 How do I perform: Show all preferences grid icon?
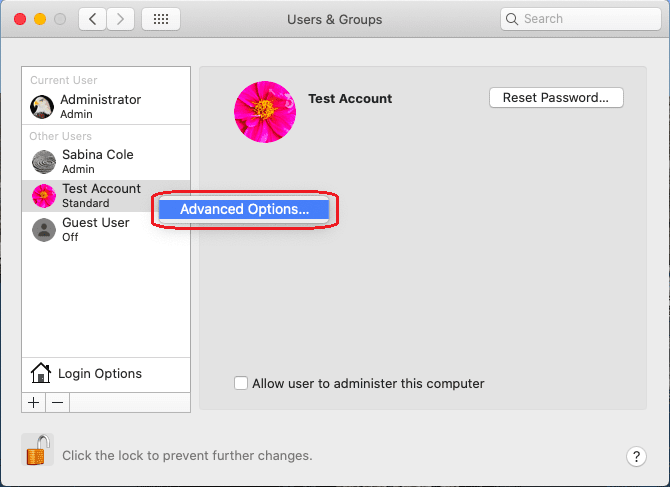pos(160,19)
